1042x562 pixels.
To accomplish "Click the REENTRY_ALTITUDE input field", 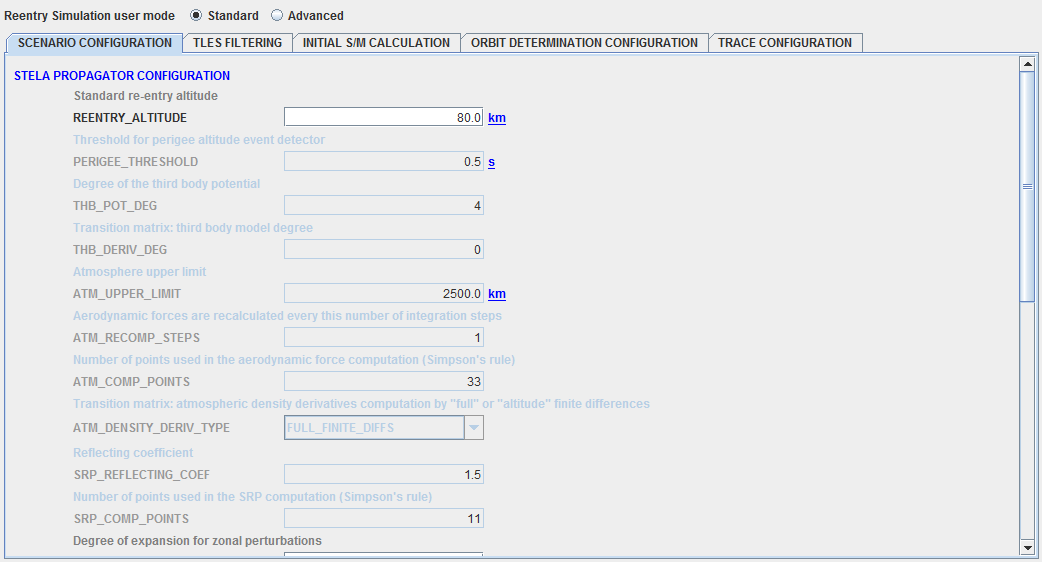I will [x=384, y=118].
